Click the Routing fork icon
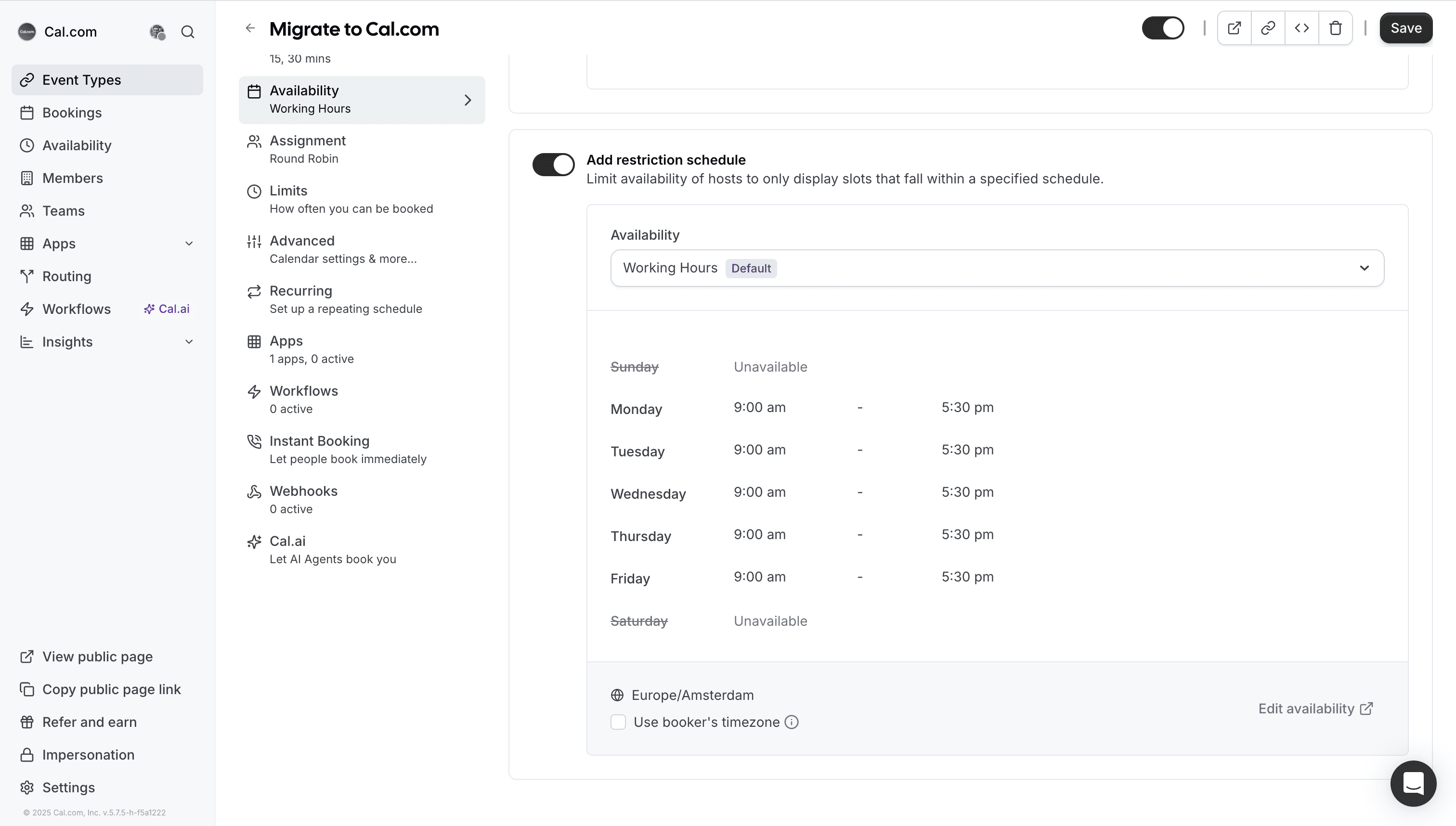The height and width of the screenshot is (826, 1456). pyautogui.click(x=26, y=276)
